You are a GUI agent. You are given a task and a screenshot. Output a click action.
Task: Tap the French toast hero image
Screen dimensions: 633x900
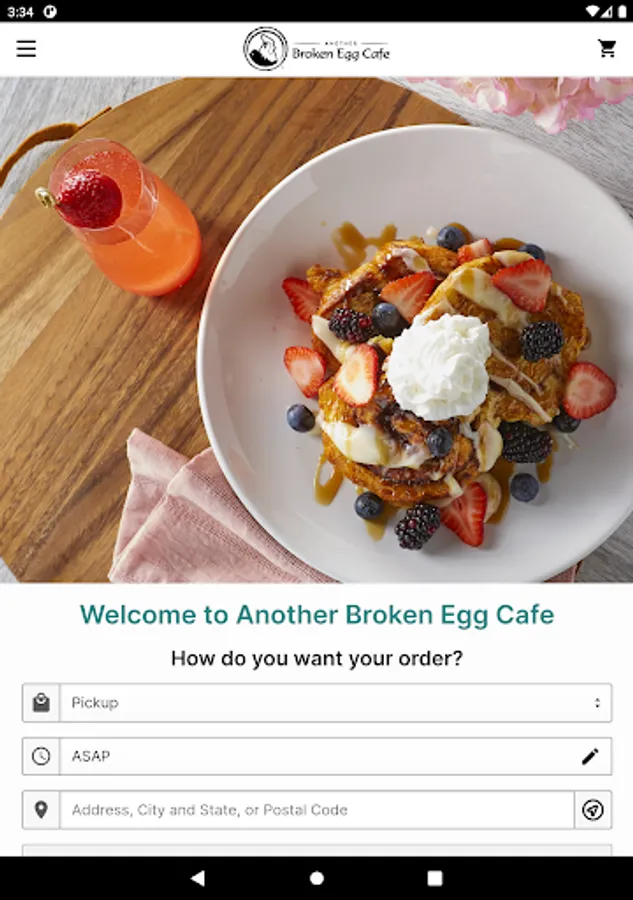316,330
